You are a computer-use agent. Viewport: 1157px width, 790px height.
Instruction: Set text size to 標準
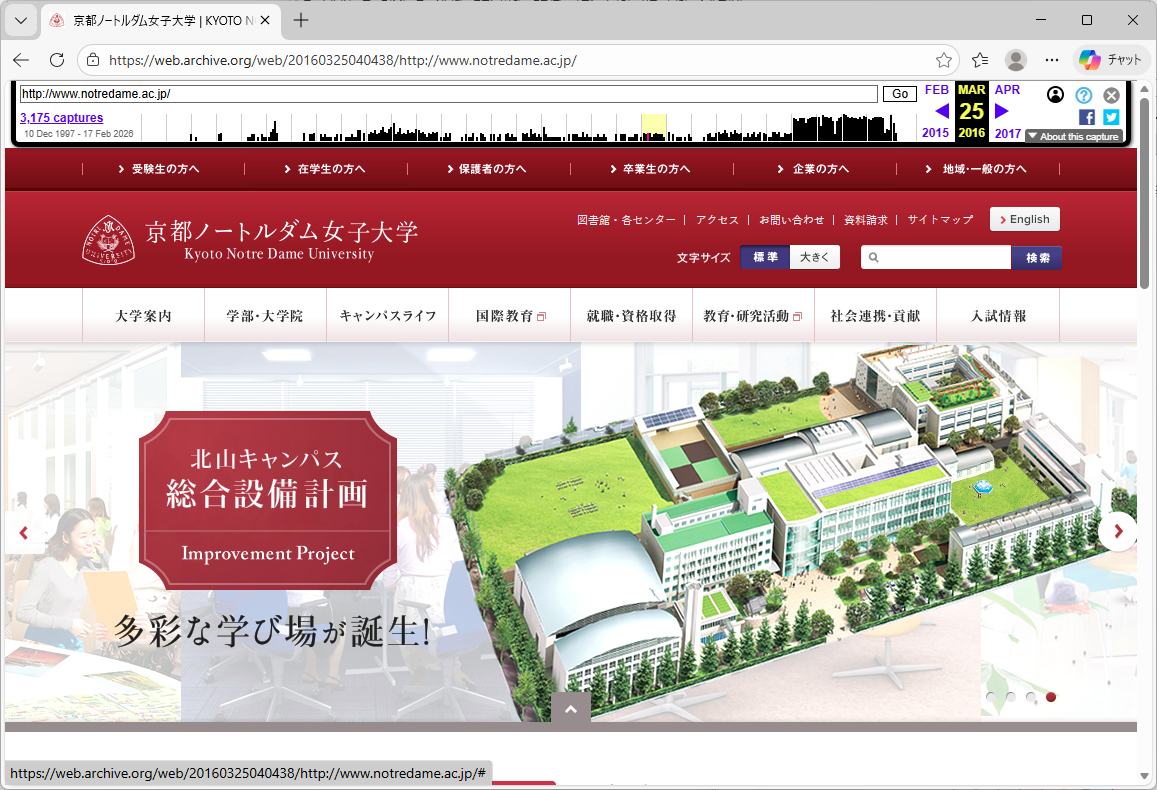pos(765,258)
